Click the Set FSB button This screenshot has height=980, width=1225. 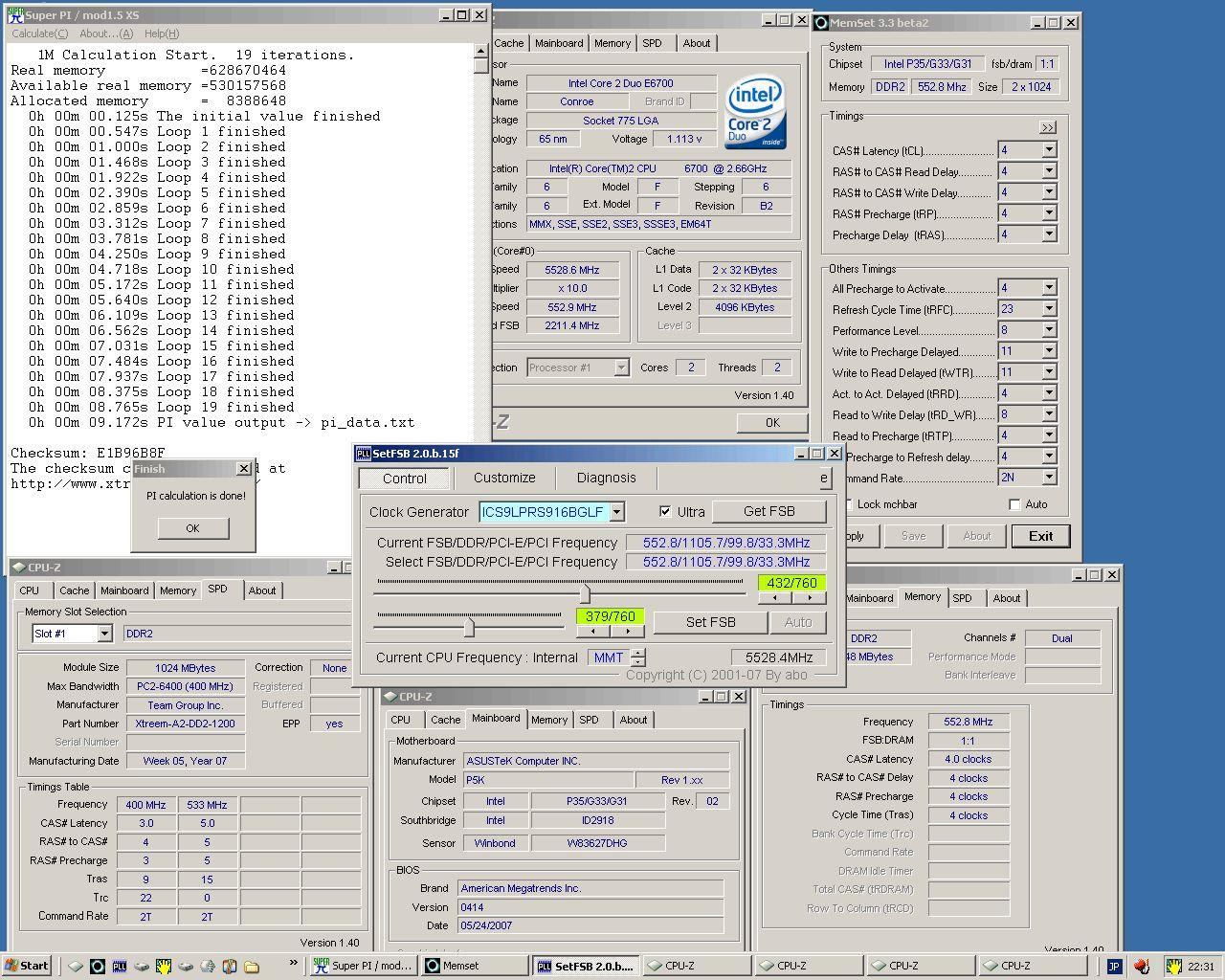[x=711, y=622]
